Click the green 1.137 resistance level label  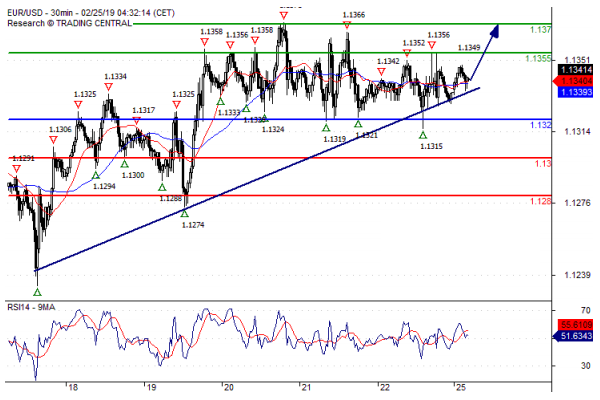coord(541,30)
